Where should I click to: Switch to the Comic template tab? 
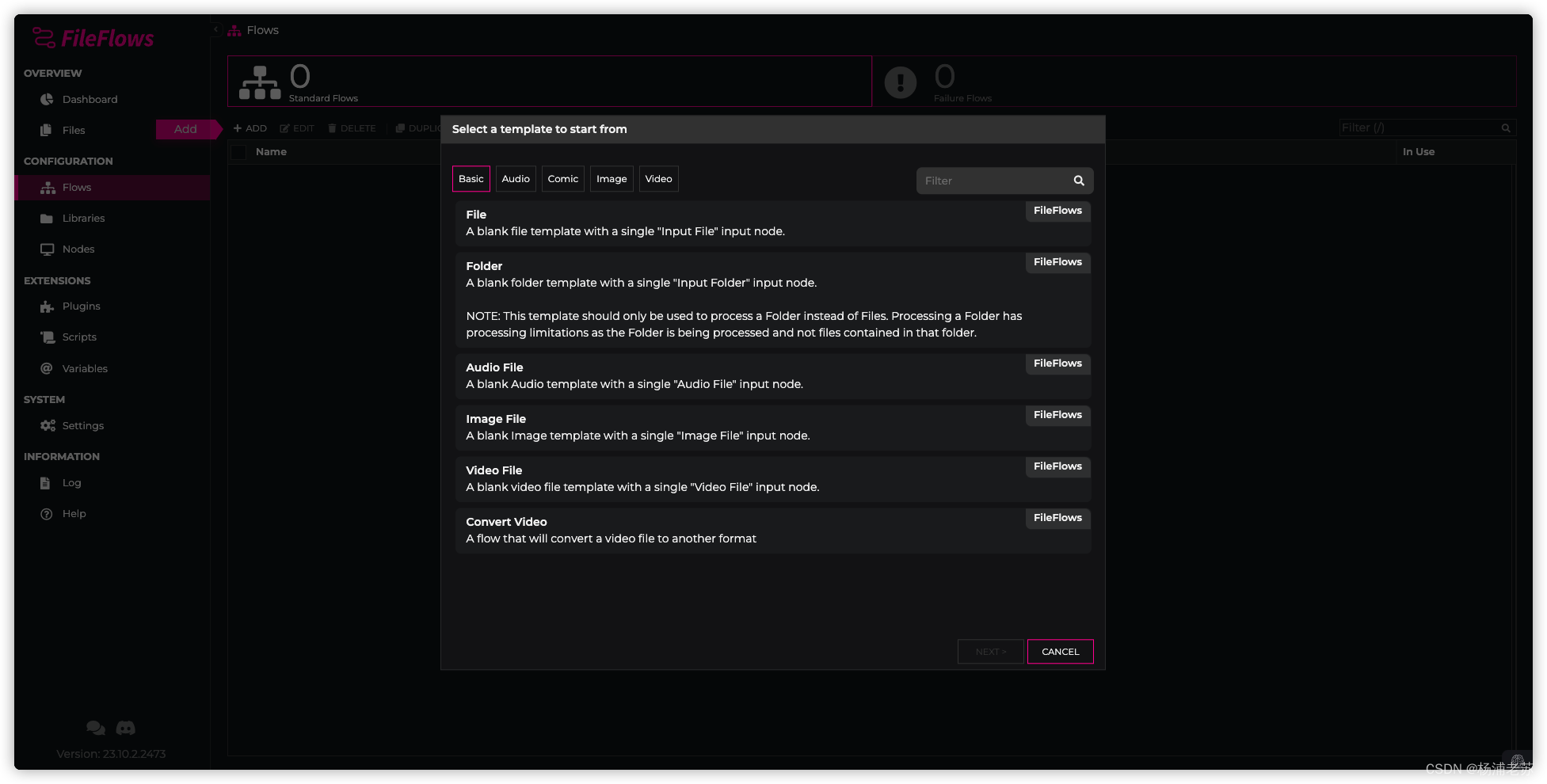[x=563, y=179]
